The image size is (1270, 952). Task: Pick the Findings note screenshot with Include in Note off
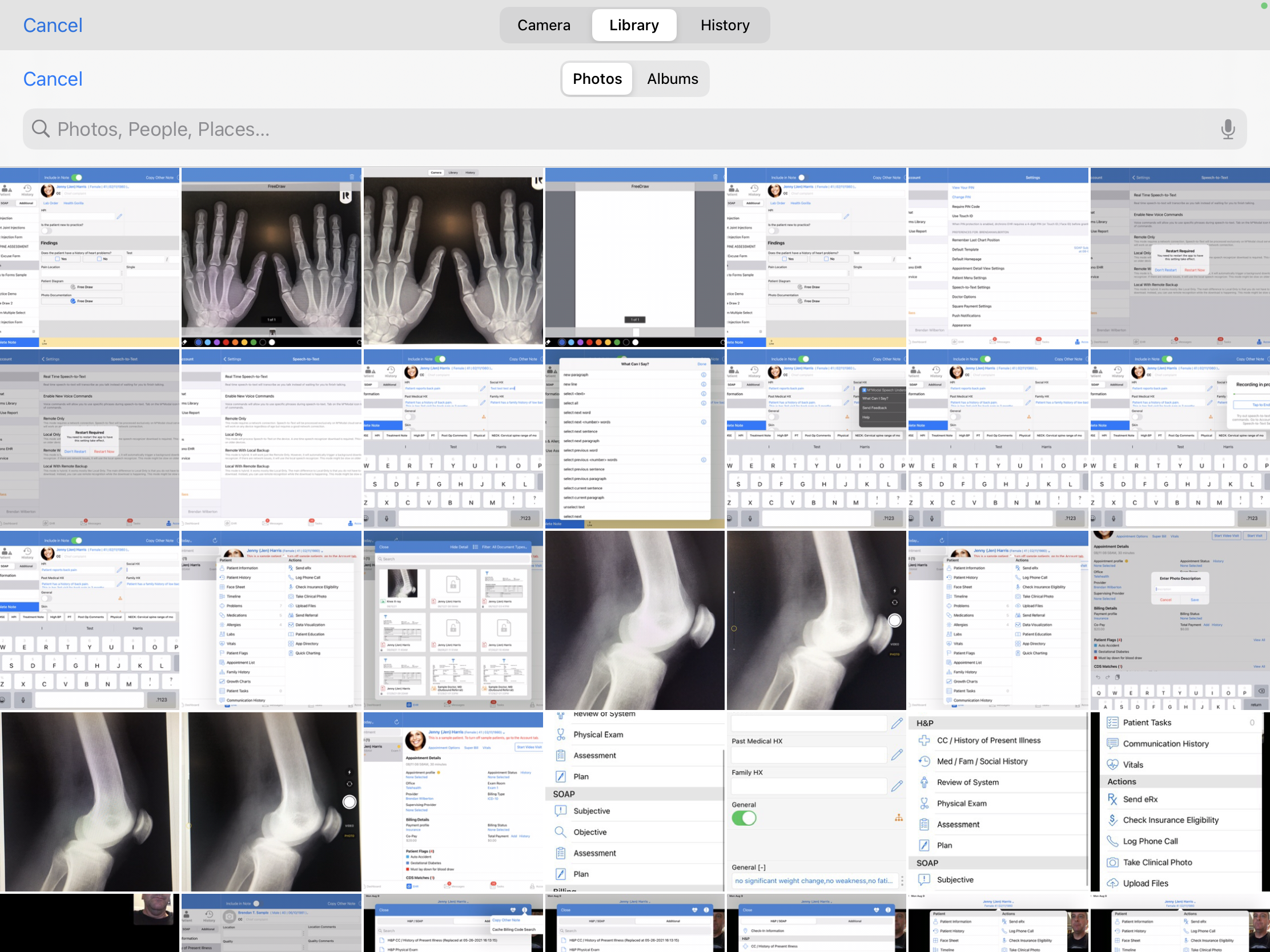[x=817, y=257]
